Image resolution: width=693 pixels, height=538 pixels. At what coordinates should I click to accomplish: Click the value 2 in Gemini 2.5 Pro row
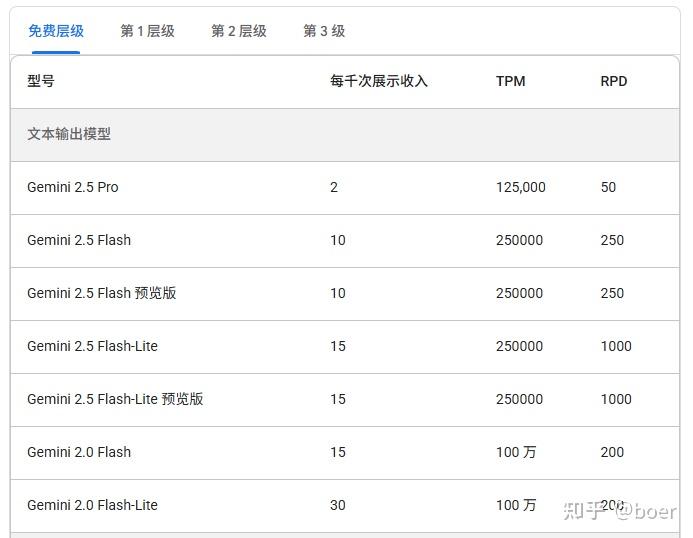(334, 187)
